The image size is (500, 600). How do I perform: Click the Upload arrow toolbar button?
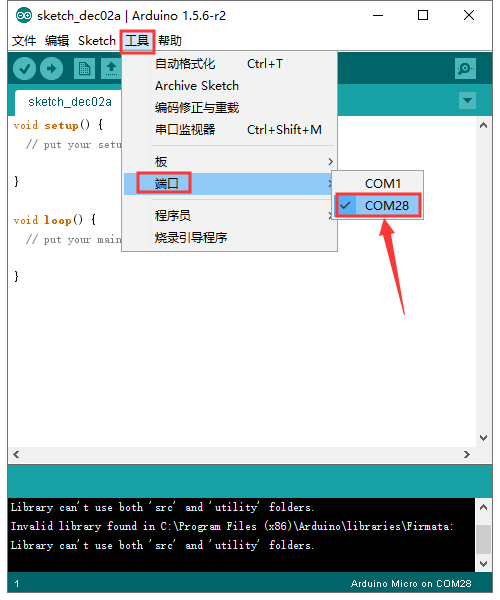point(52,69)
